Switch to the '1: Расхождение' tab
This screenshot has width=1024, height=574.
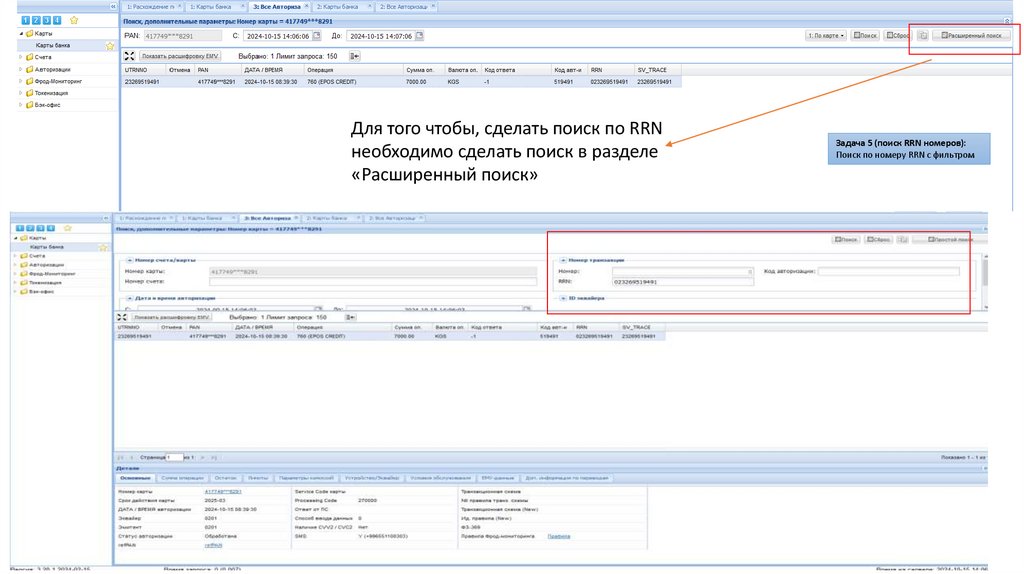(150, 7)
